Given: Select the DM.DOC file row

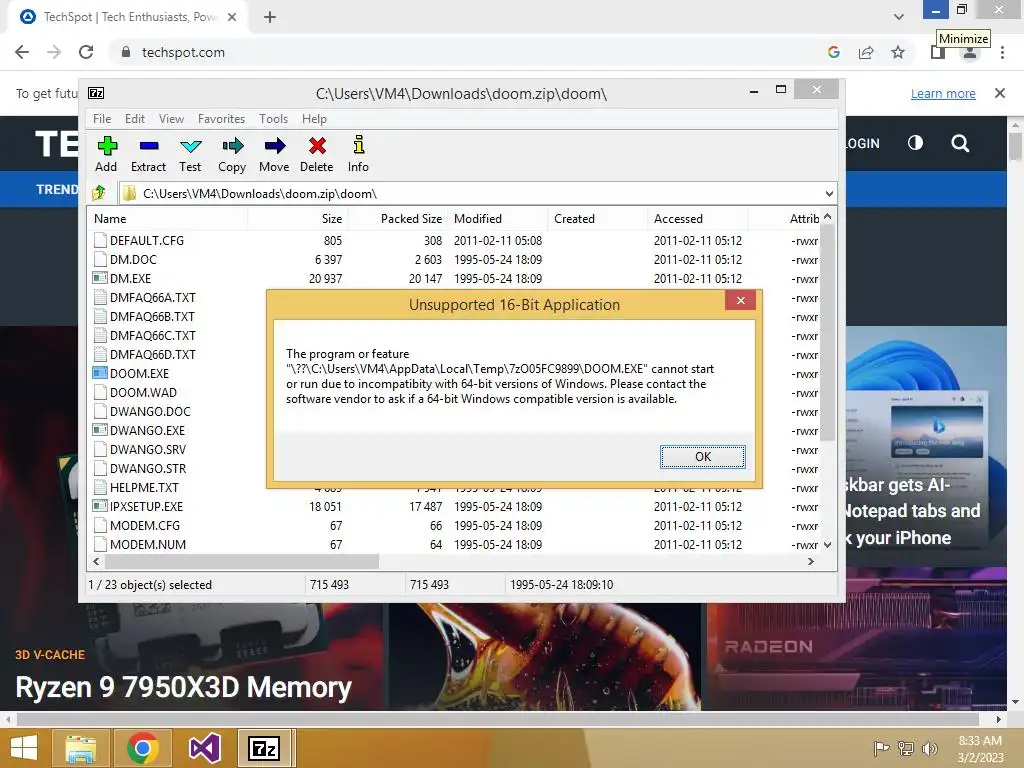Looking at the screenshot, I should pos(455,259).
